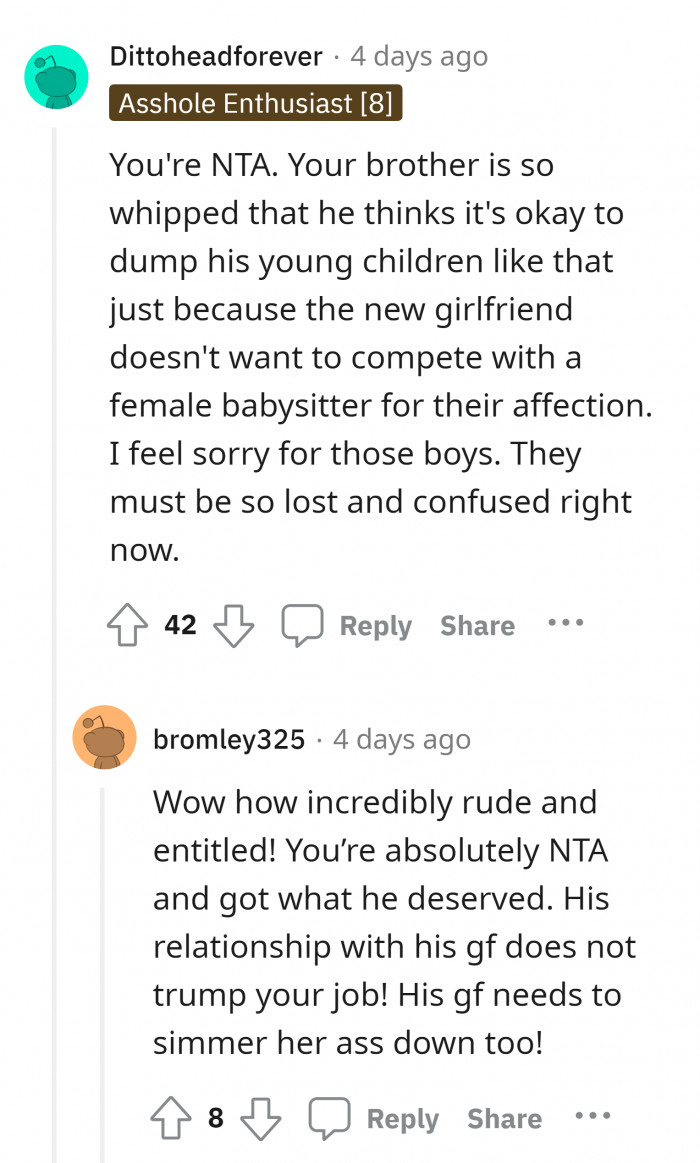Downvote bromley325's reply
Image resolution: width=700 pixels, height=1163 pixels.
[262, 1118]
